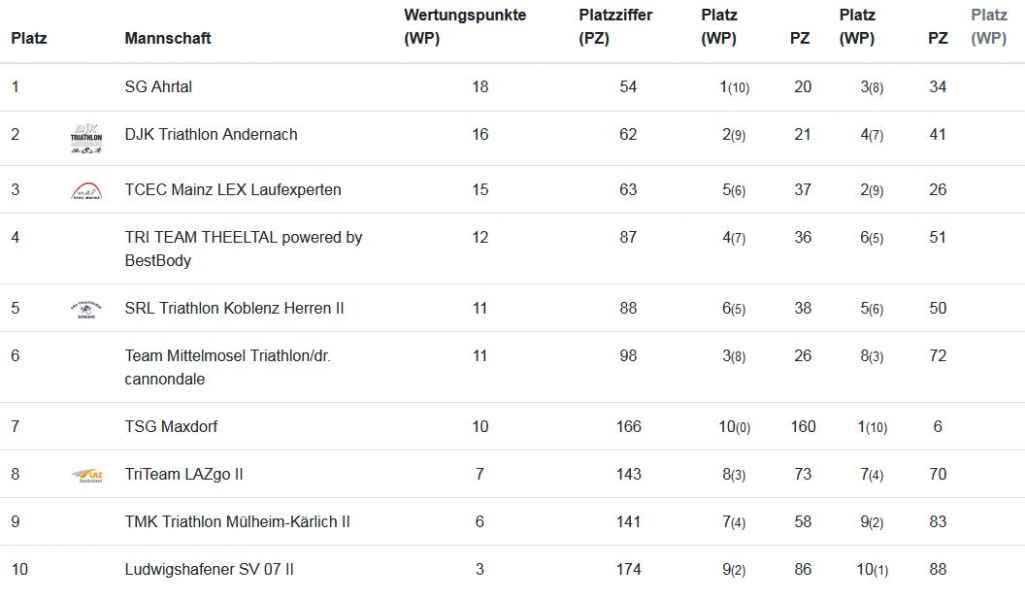Viewport: 1025px width, 600px height.
Task: Click SG Ahrtal's Wertungspunkte value 18
Action: click(480, 87)
